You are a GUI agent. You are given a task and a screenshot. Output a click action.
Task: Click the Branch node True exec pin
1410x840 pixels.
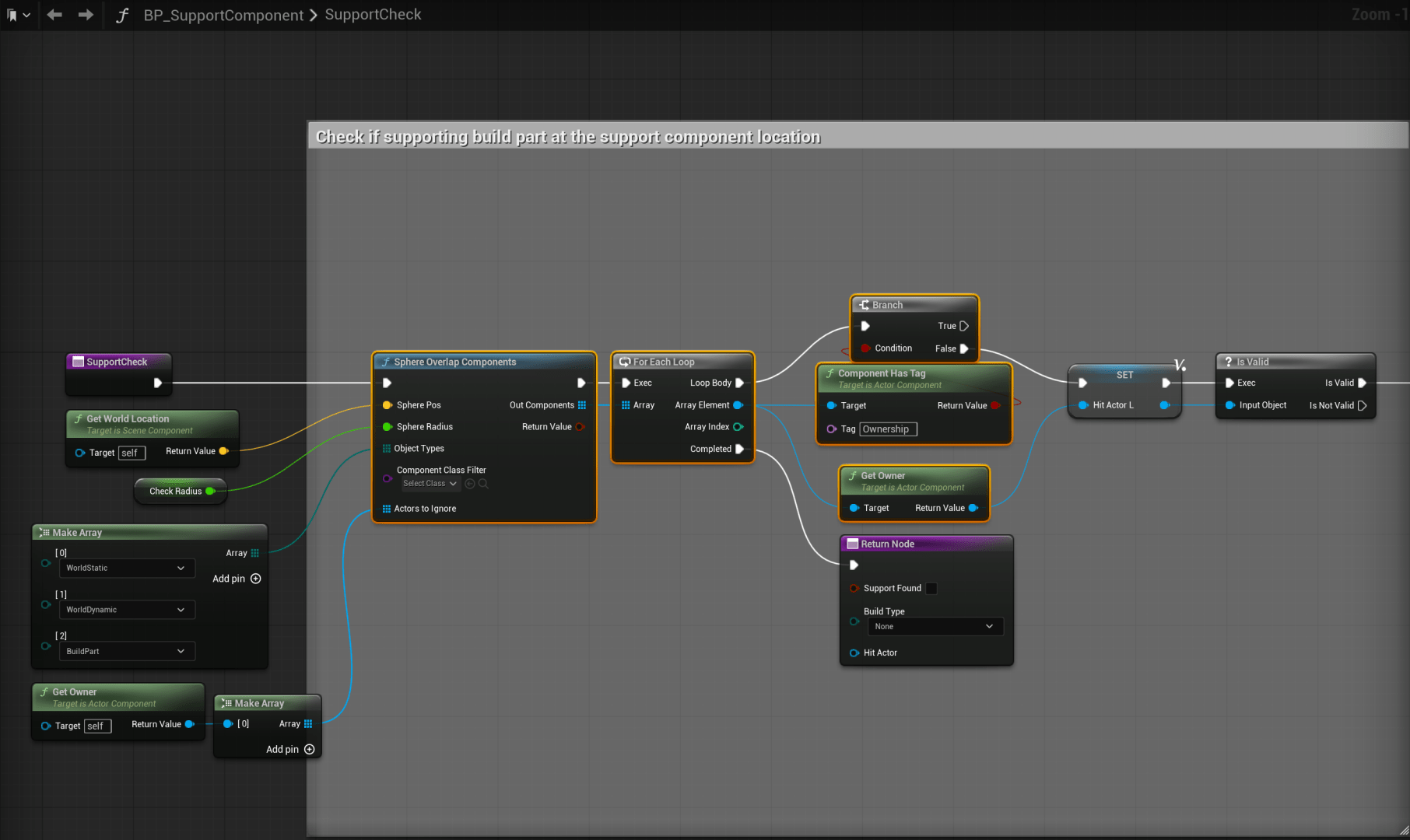pyautogui.click(x=964, y=327)
